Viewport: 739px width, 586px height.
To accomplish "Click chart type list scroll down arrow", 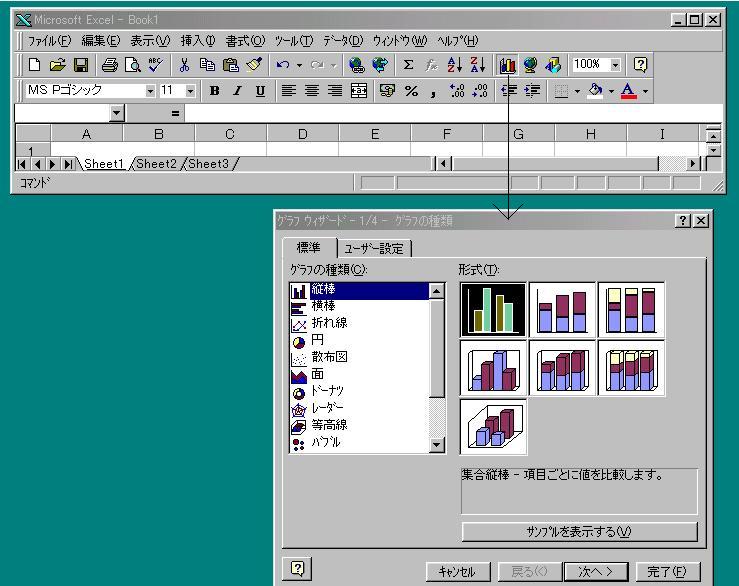I will point(437,445).
